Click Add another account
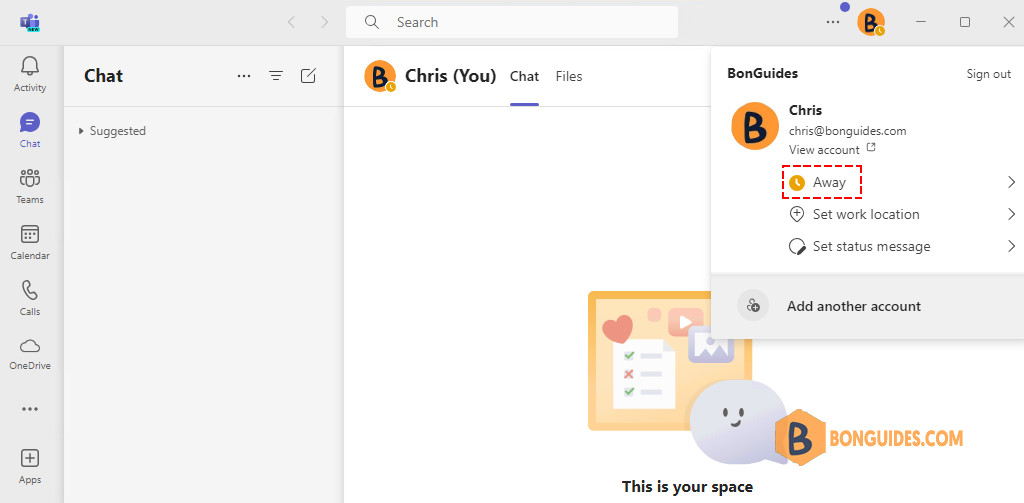 click(854, 306)
